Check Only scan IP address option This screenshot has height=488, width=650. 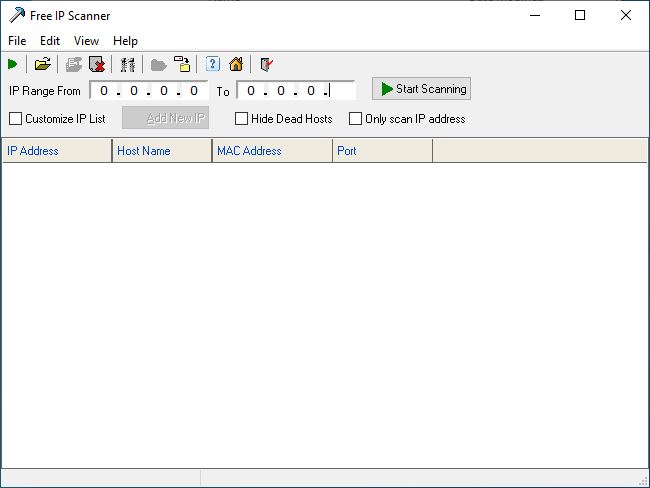pos(355,119)
